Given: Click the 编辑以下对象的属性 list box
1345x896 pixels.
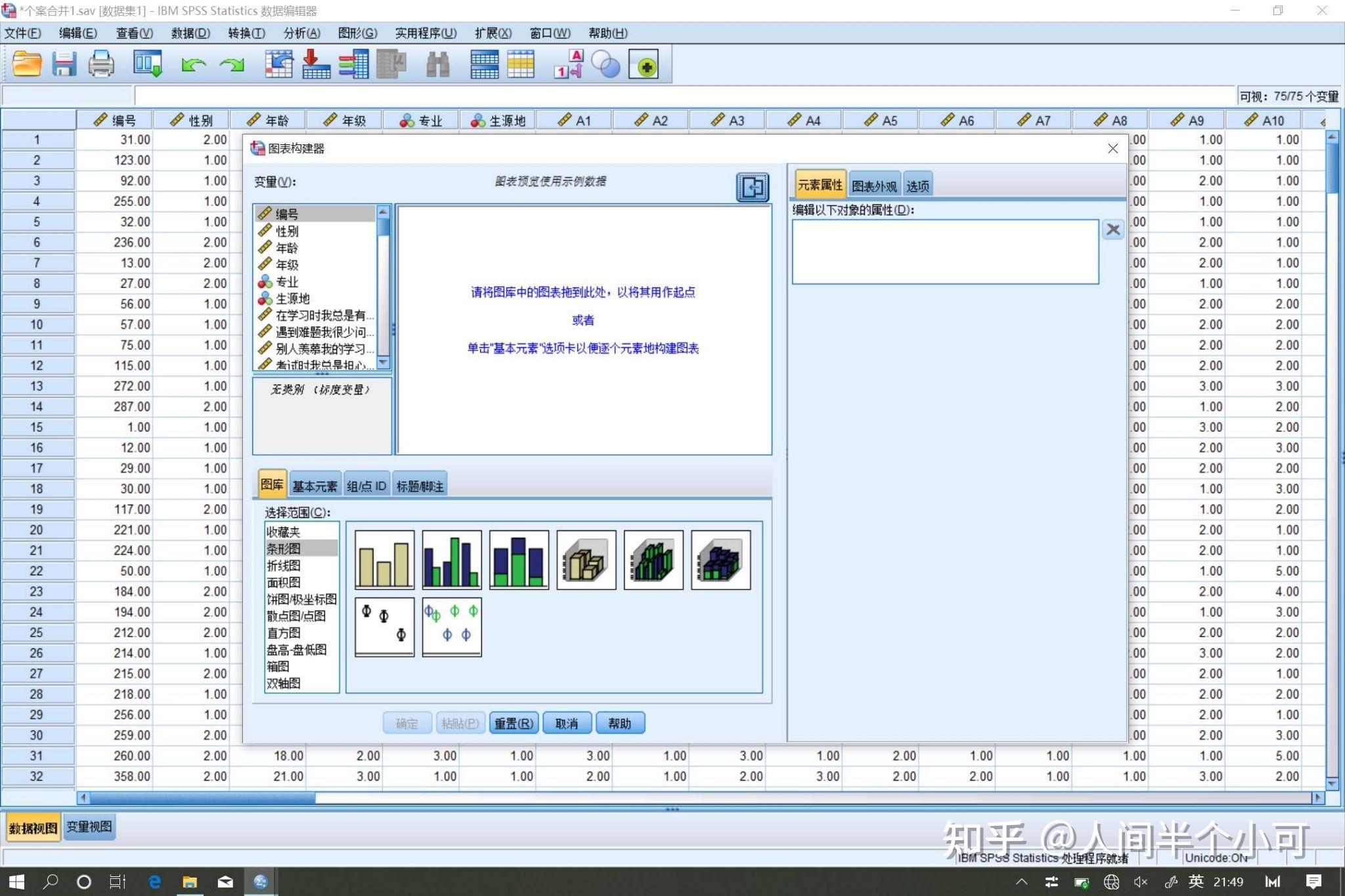Looking at the screenshot, I should tap(945, 251).
